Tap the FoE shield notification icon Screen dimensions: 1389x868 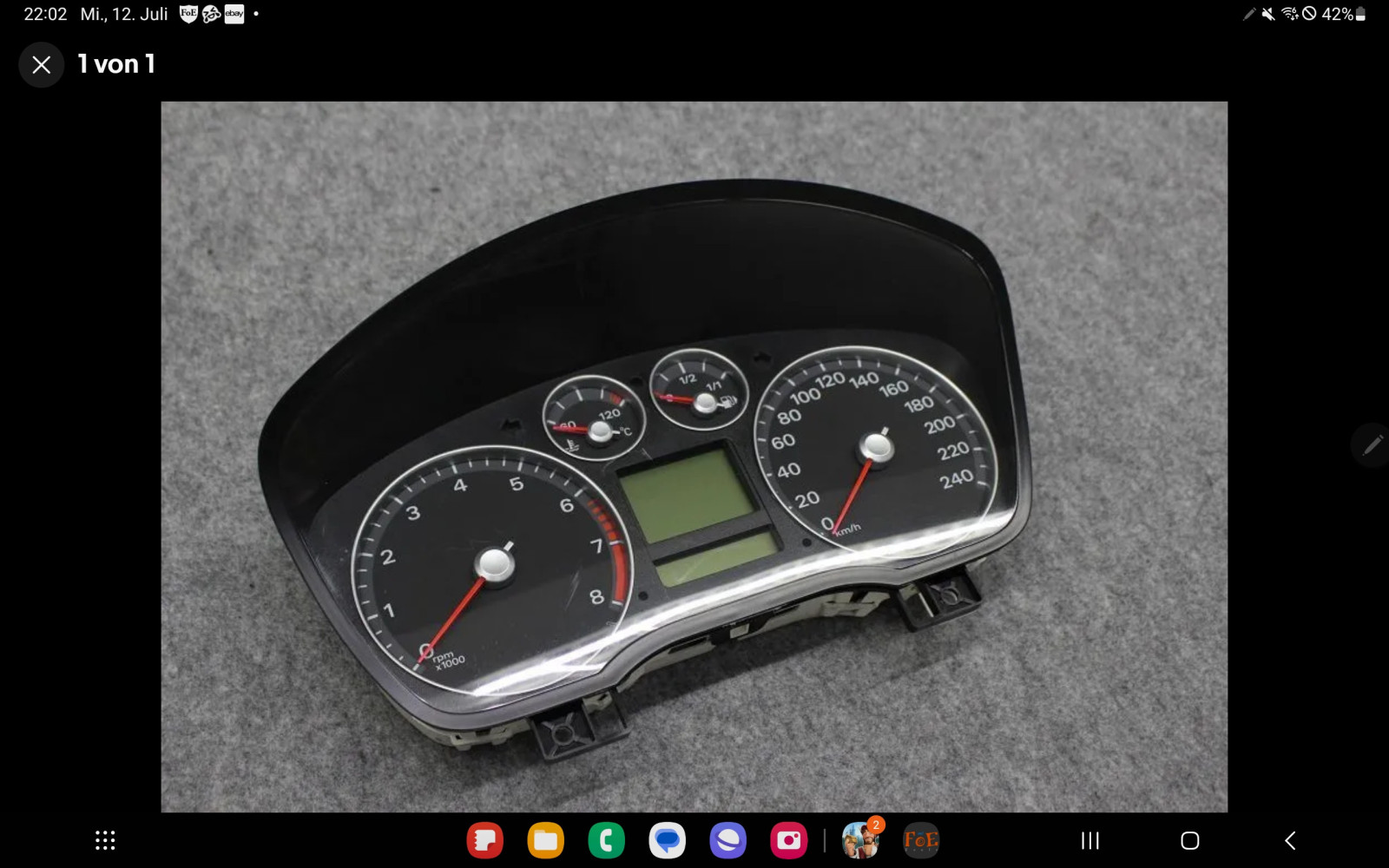188,14
